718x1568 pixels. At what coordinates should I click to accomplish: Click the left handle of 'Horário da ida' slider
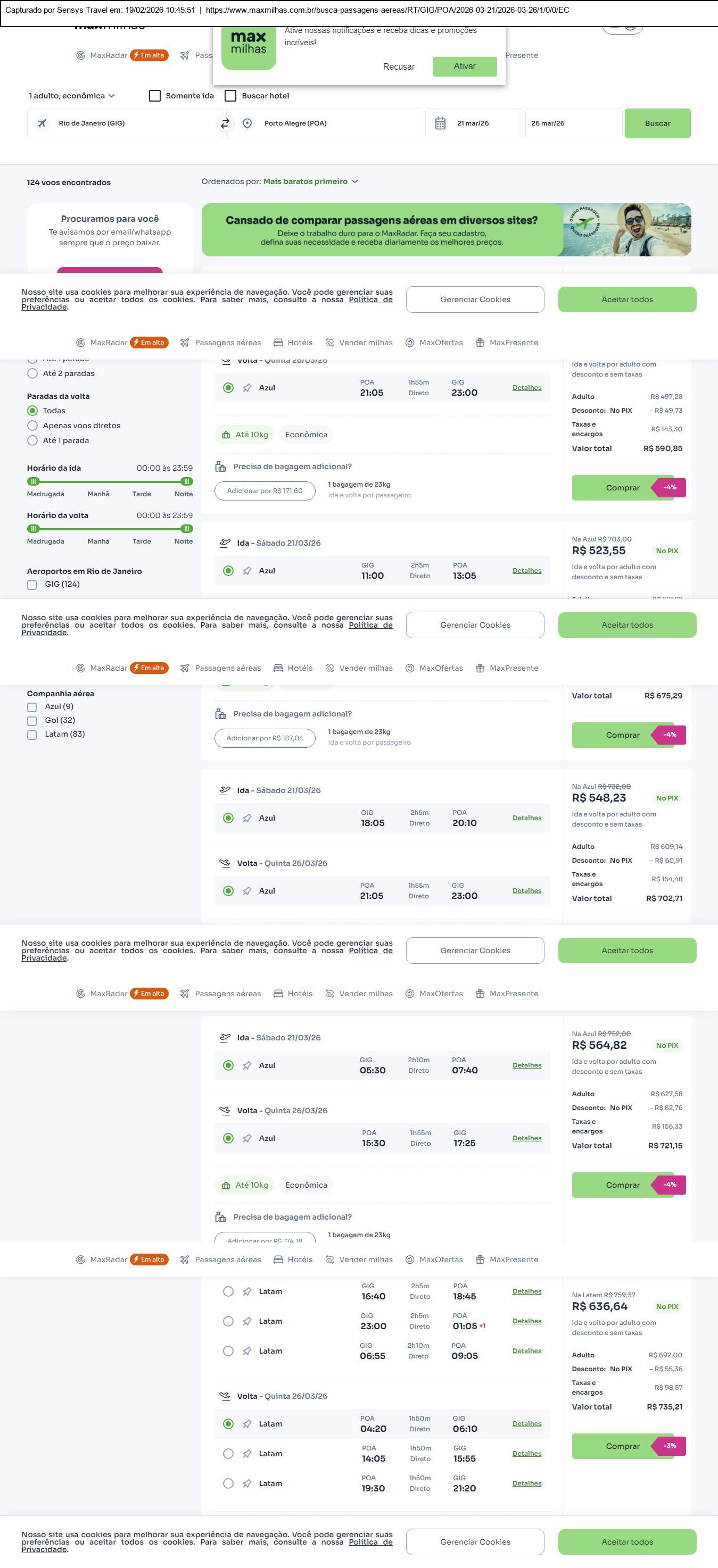coord(34,481)
